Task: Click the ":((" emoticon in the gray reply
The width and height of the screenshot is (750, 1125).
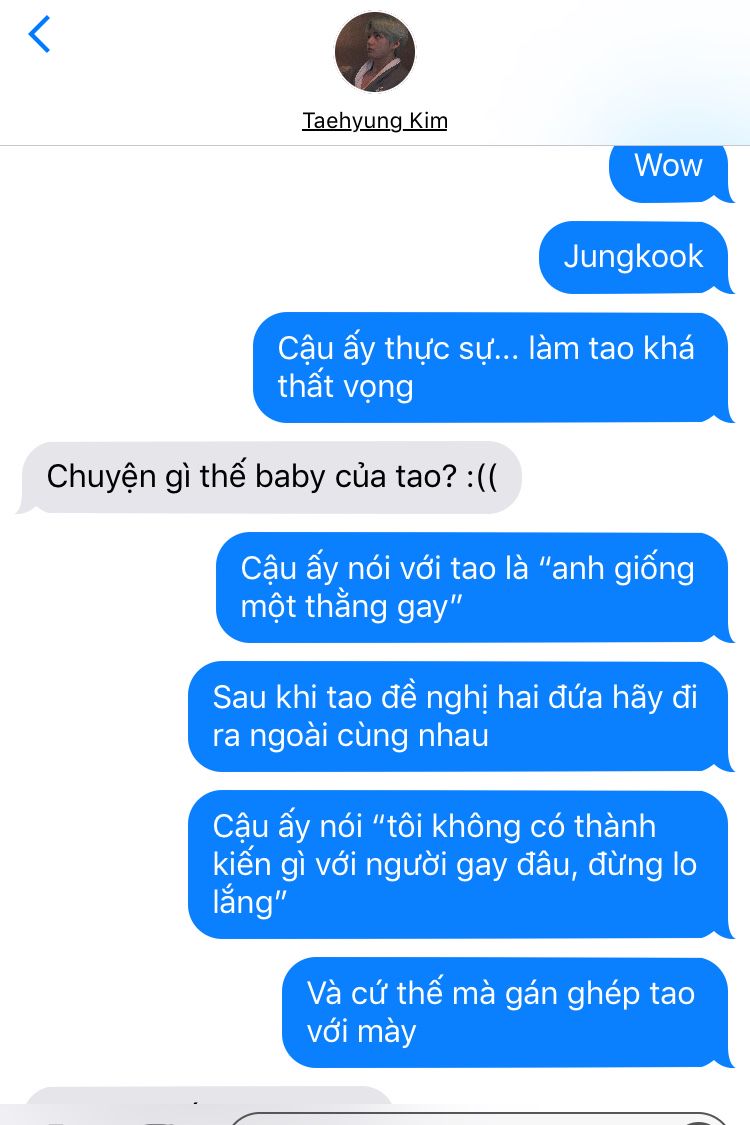Action: pyautogui.click(x=482, y=476)
